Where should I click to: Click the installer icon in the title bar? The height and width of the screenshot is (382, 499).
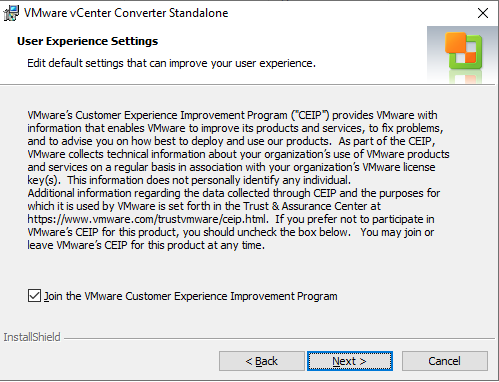11,13
